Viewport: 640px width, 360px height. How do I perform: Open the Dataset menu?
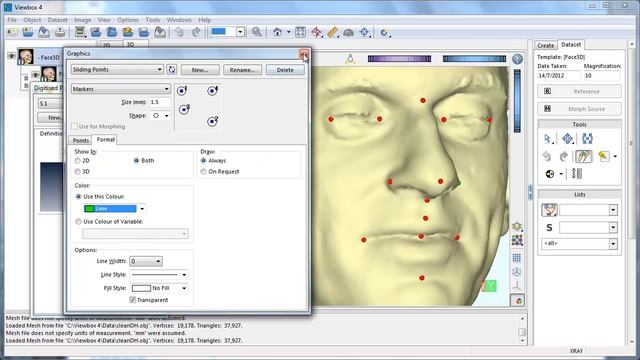coord(58,20)
